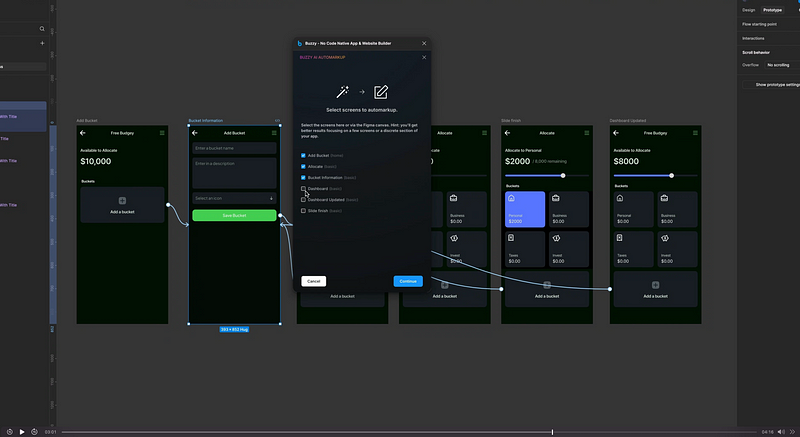Dismiss the Buzzy AI Automarkup panel with its X
Viewport: 800px width, 437px height.
424,57
